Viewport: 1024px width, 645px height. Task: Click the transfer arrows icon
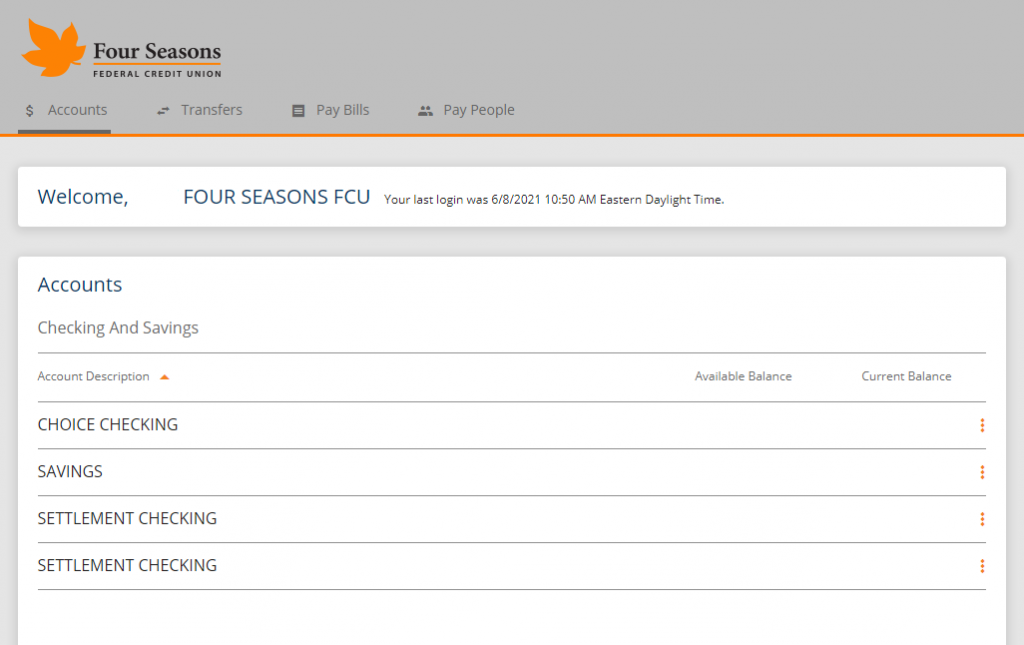163,111
